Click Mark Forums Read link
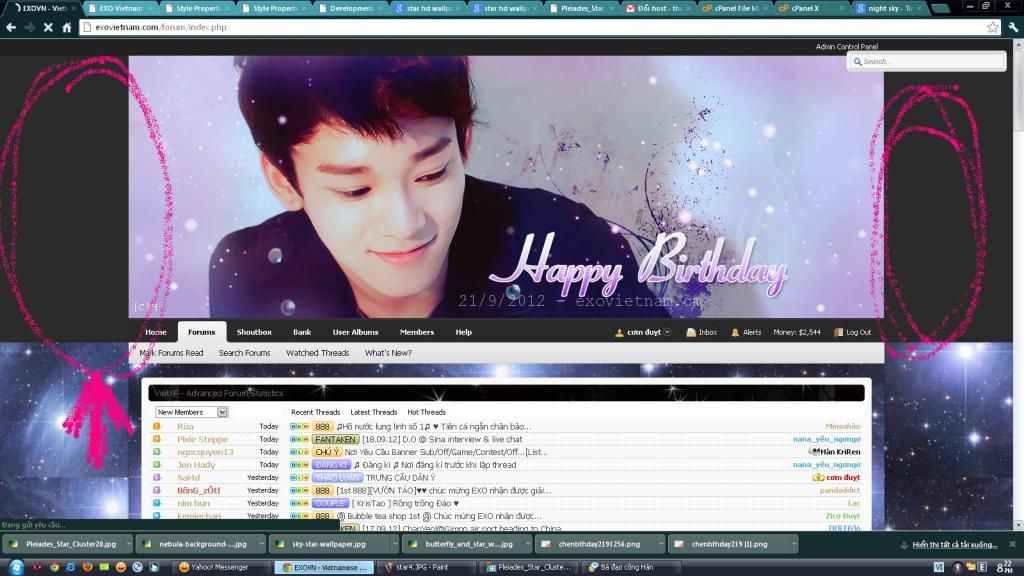Viewport: 1024px width, 576px height. [x=171, y=353]
